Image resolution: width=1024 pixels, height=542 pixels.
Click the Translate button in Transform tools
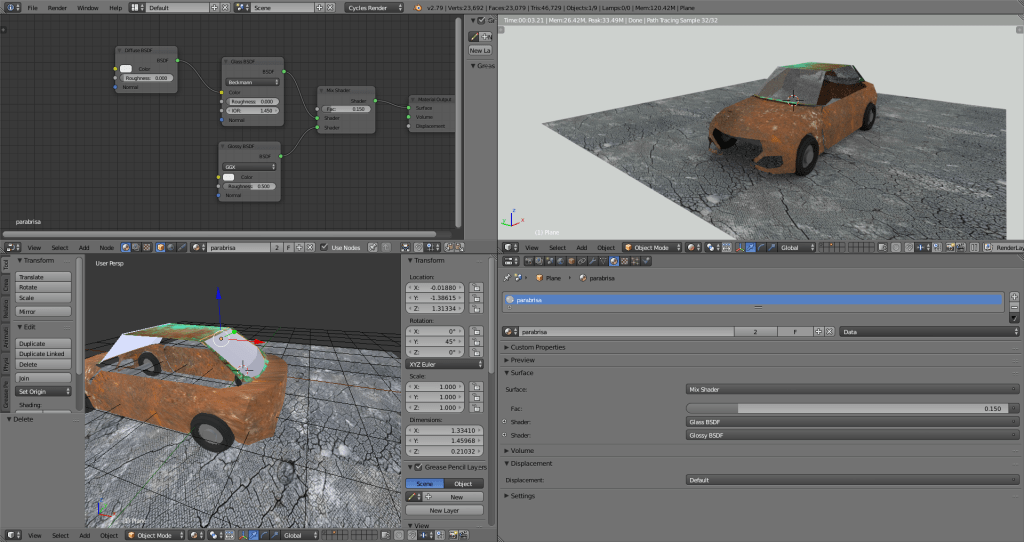[x=45, y=277]
